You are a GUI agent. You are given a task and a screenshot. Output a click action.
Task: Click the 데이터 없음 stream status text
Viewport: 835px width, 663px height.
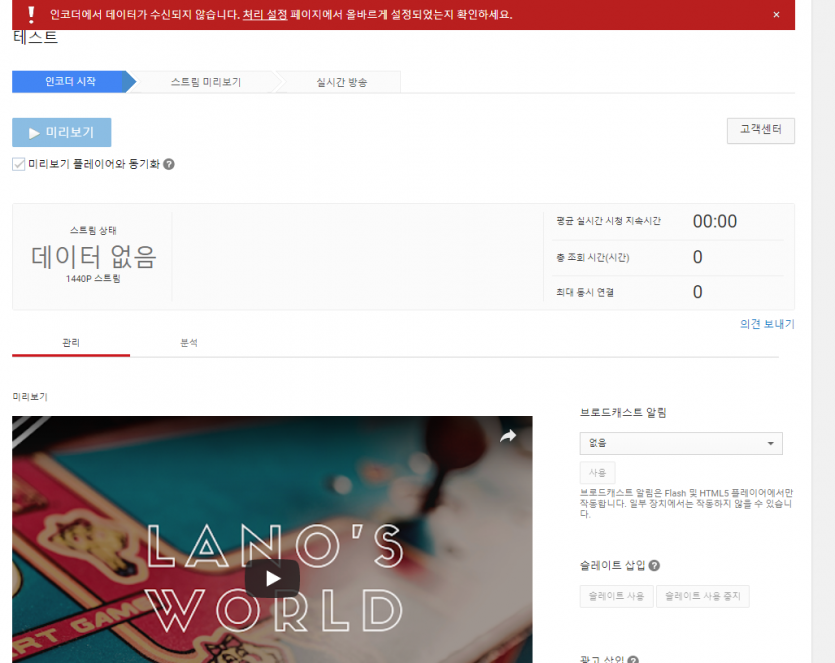pos(93,257)
